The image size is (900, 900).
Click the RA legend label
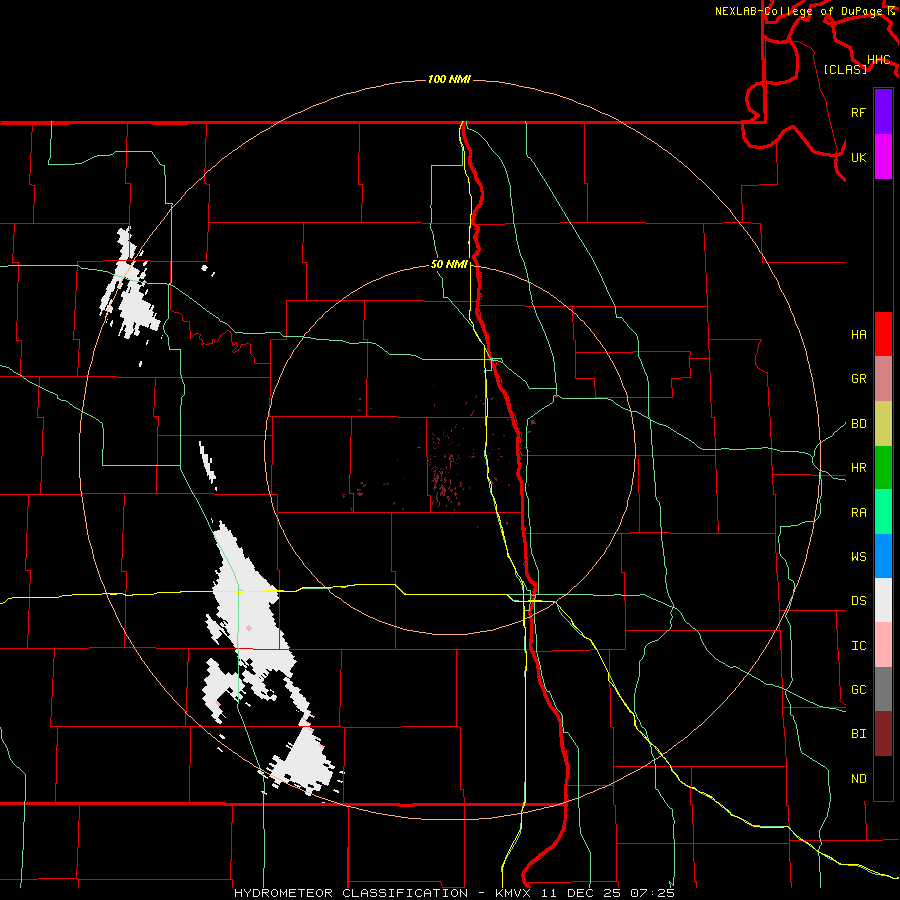859,513
